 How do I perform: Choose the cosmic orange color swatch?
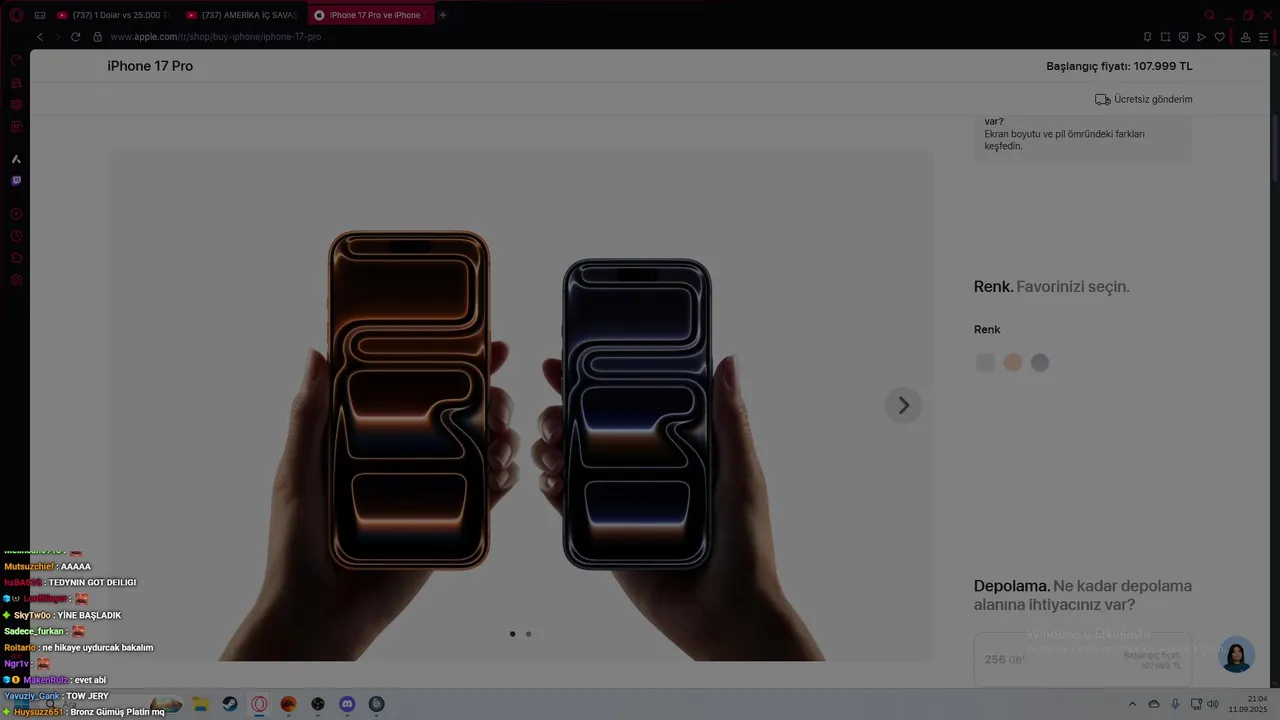pos(1013,363)
